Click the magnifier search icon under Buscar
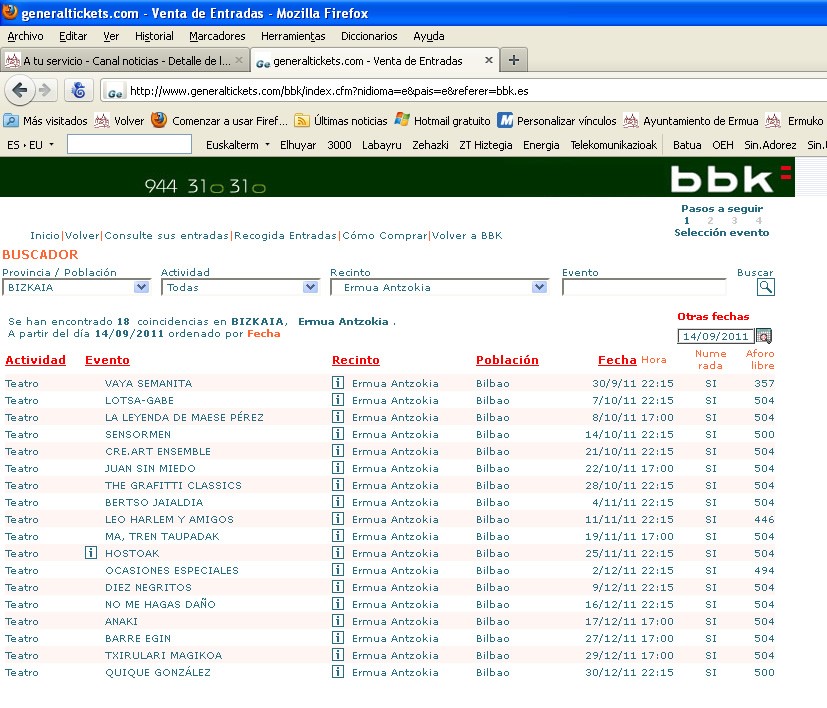 pos(766,287)
